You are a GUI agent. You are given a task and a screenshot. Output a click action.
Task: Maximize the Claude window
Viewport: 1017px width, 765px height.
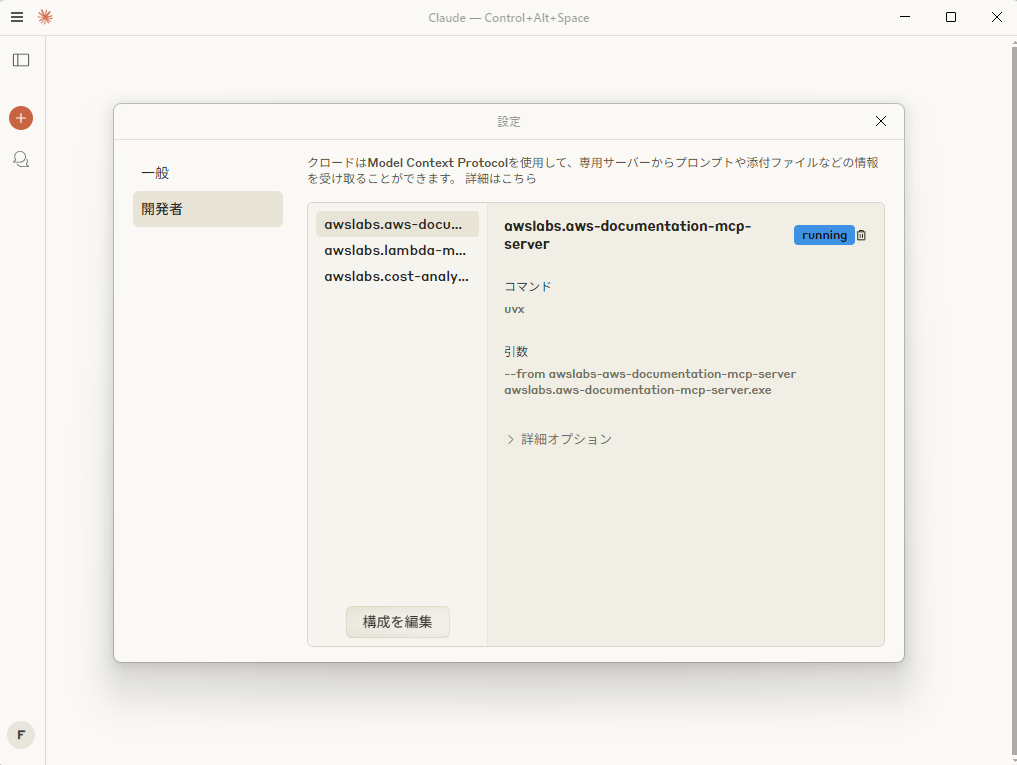coord(951,18)
